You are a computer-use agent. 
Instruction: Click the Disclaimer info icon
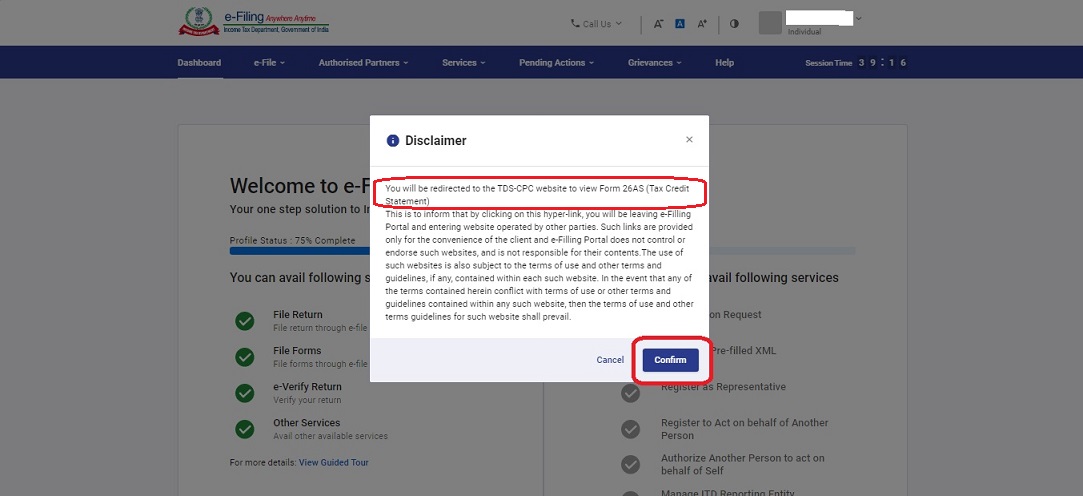pos(393,141)
